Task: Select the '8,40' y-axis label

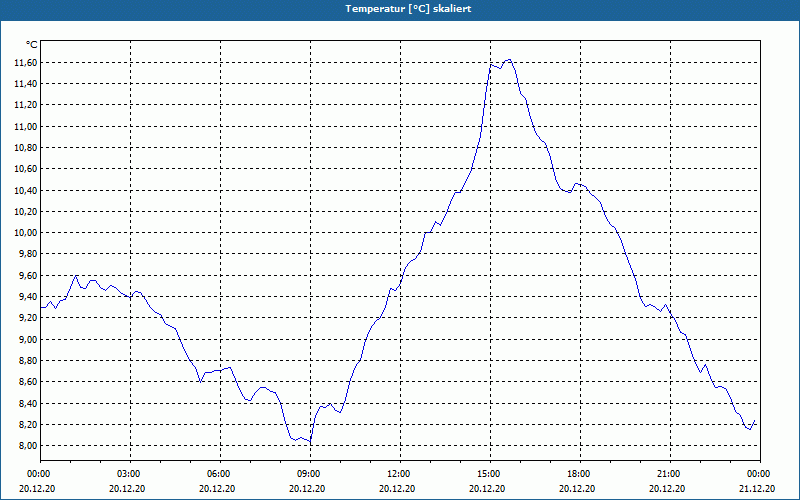Action: point(28,403)
